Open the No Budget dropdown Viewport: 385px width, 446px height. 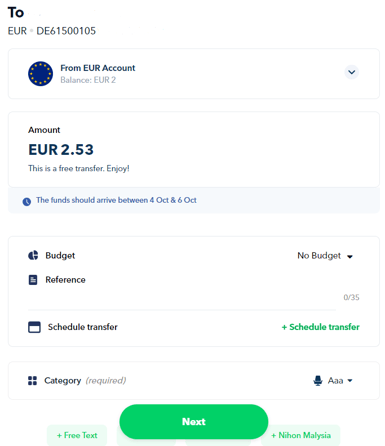325,256
